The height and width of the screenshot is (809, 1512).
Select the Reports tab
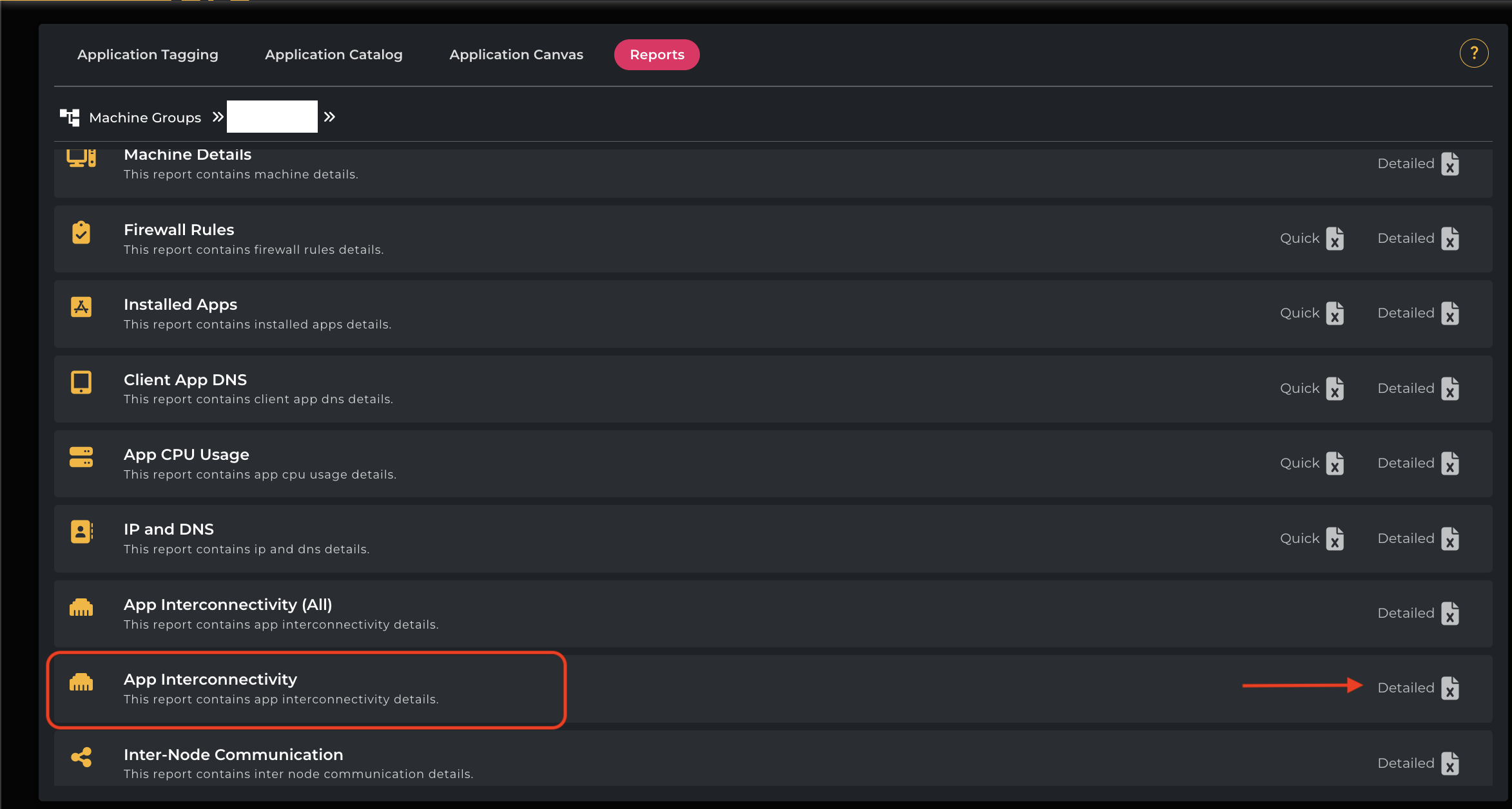click(x=656, y=55)
